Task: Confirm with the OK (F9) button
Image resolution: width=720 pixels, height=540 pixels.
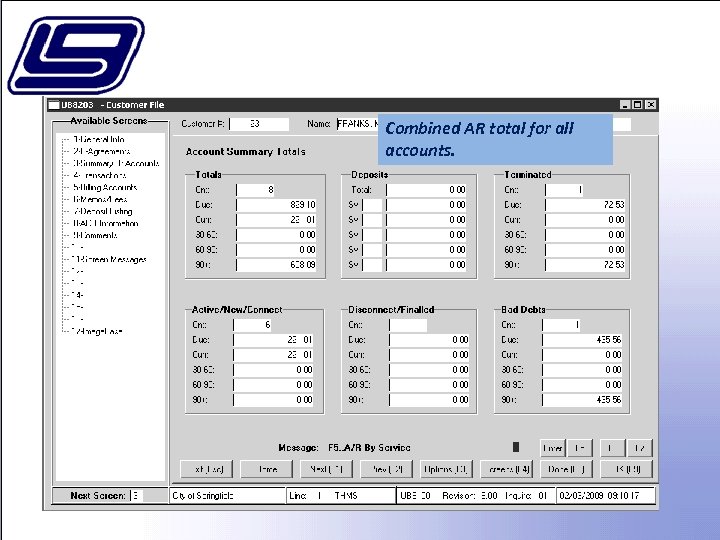Action: pos(627,469)
